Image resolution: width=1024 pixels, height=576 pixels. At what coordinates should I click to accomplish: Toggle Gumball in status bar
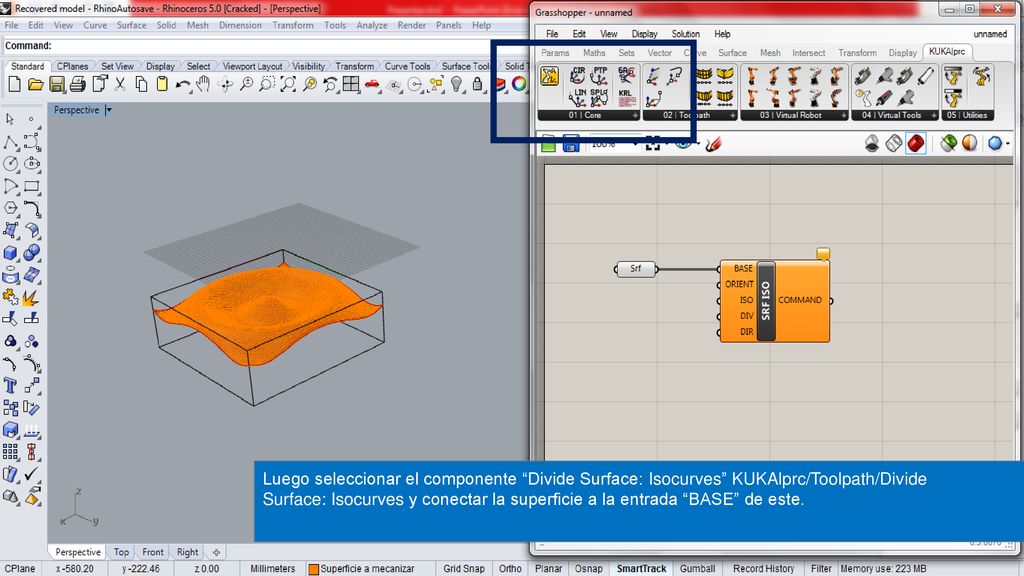(697, 569)
